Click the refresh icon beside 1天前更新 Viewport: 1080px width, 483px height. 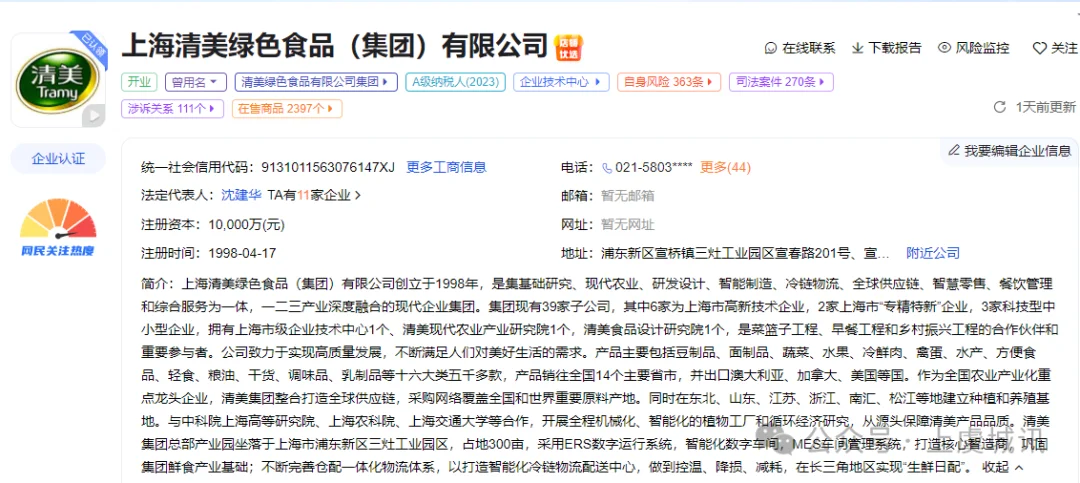(999, 107)
